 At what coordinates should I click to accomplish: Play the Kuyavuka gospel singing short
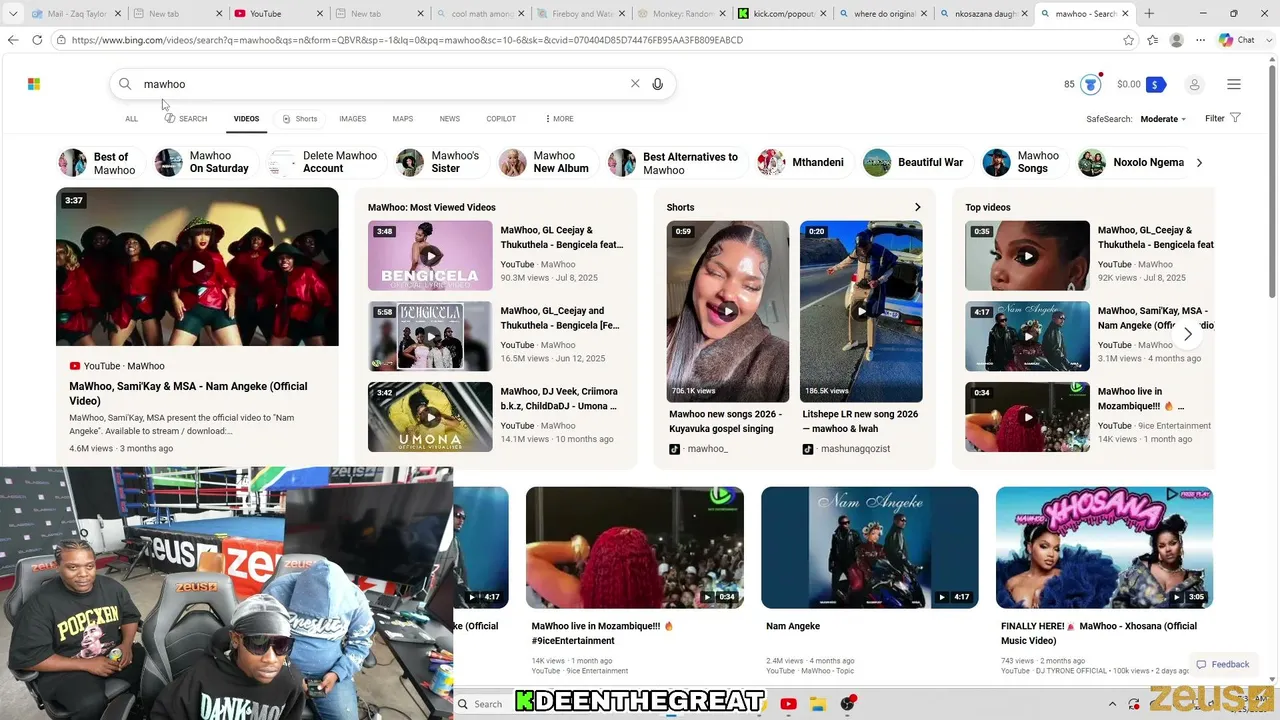coord(728,311)
